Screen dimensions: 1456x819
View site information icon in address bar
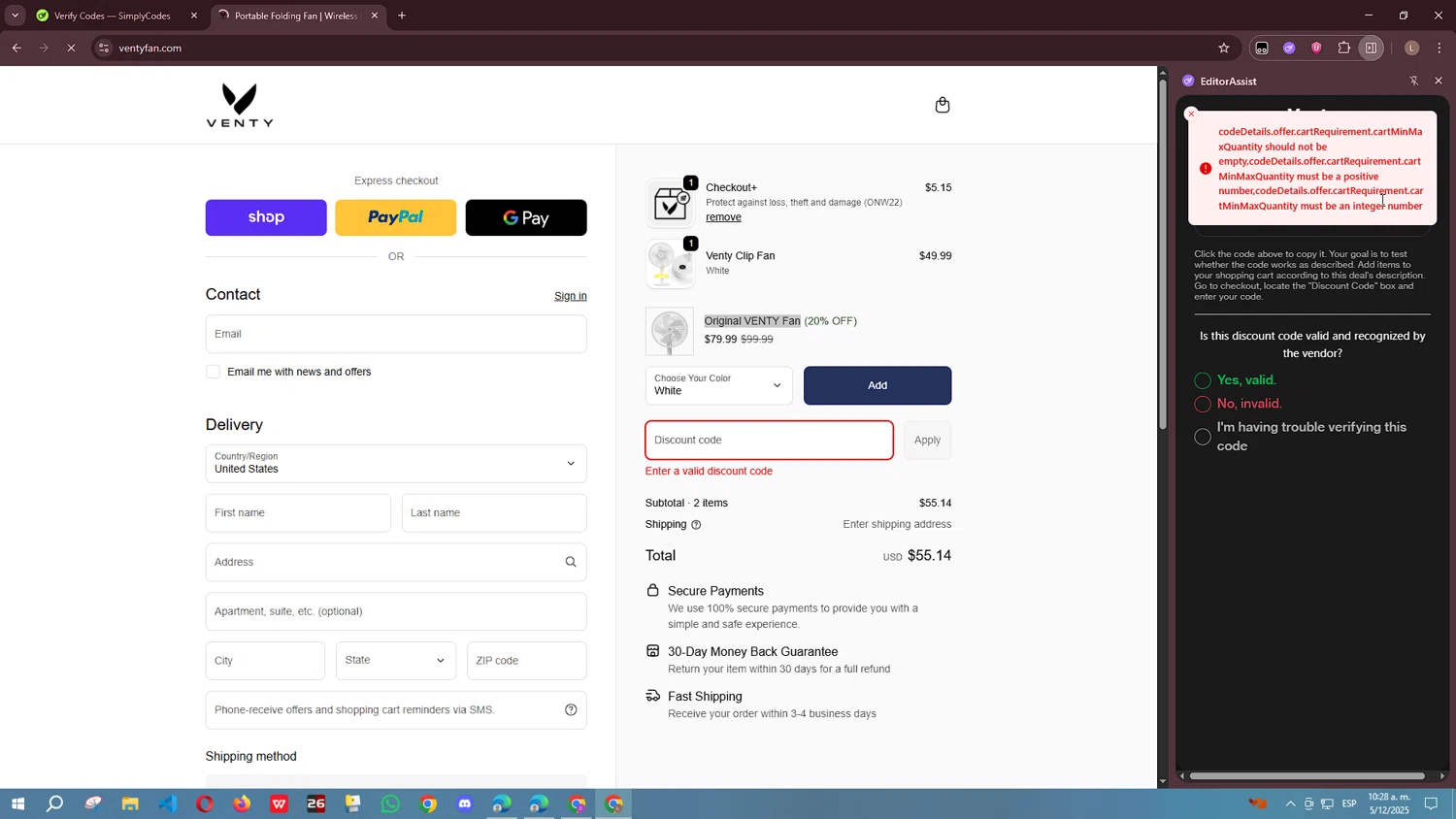[x=104, y=48]
